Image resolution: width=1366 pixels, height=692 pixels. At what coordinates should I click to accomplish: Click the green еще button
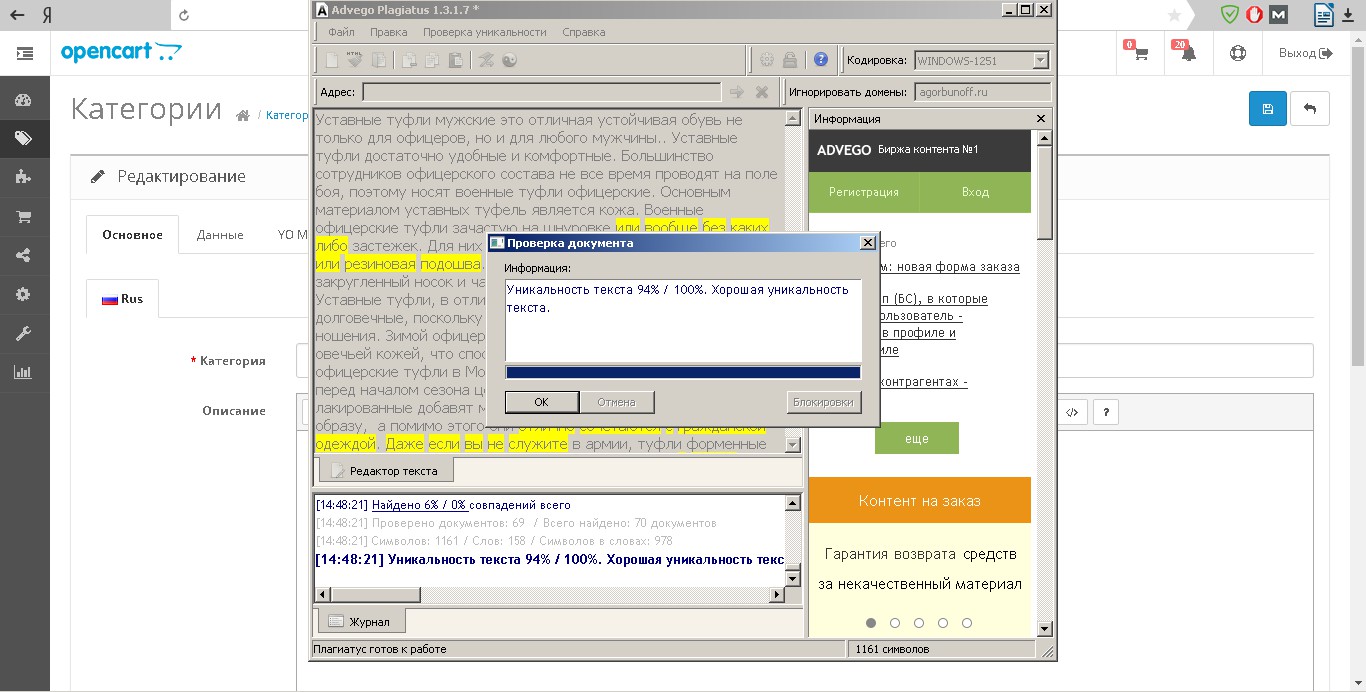(x=917, y=438)
